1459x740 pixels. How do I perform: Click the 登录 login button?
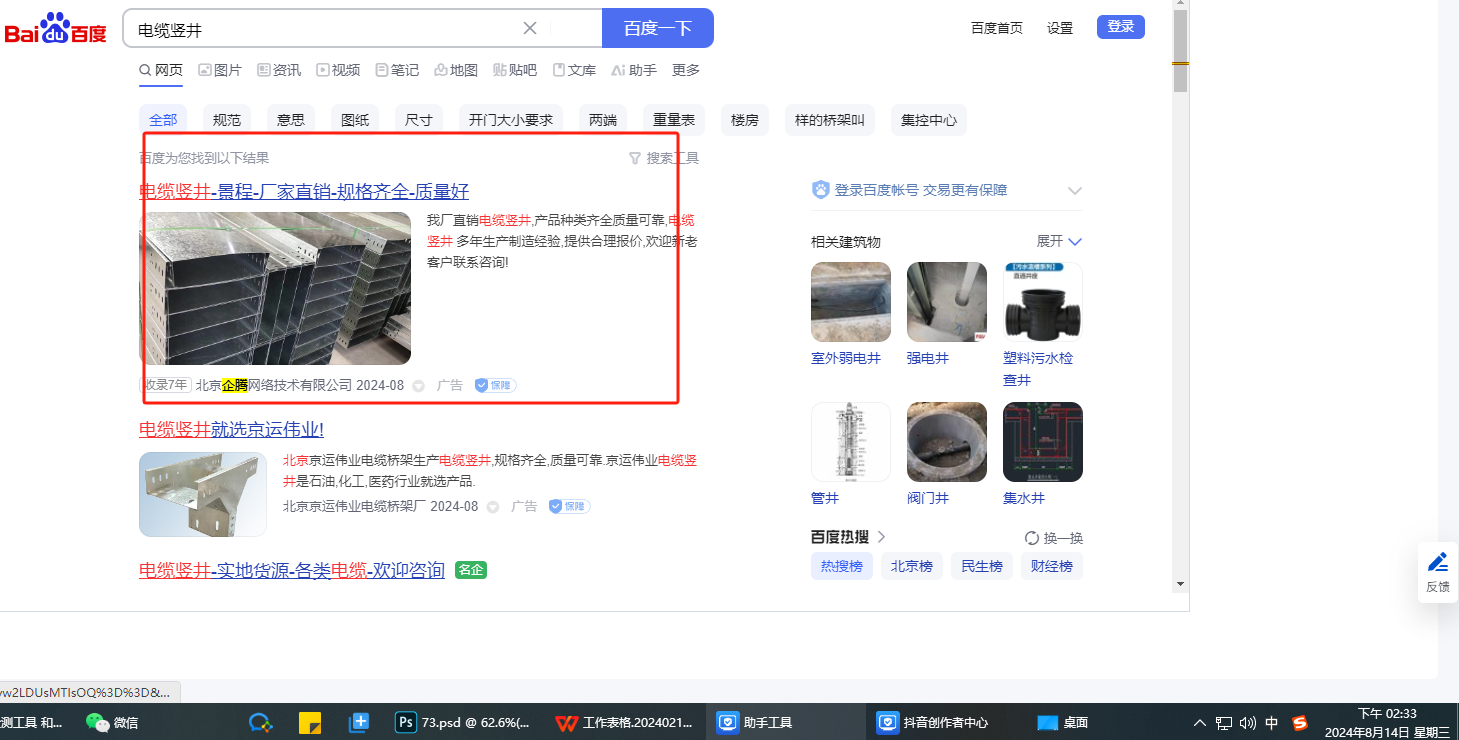tap(1121, 27)
